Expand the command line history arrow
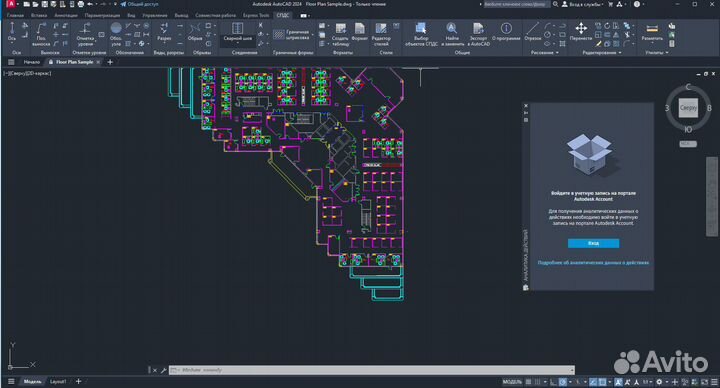The width and height of the screenshot is (720, 388). [572, 370]
